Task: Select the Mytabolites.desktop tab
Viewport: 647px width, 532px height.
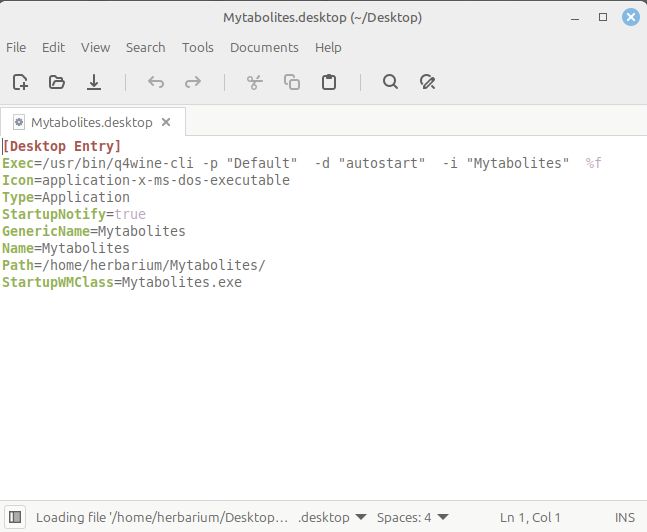Action: tap(91, 122)
